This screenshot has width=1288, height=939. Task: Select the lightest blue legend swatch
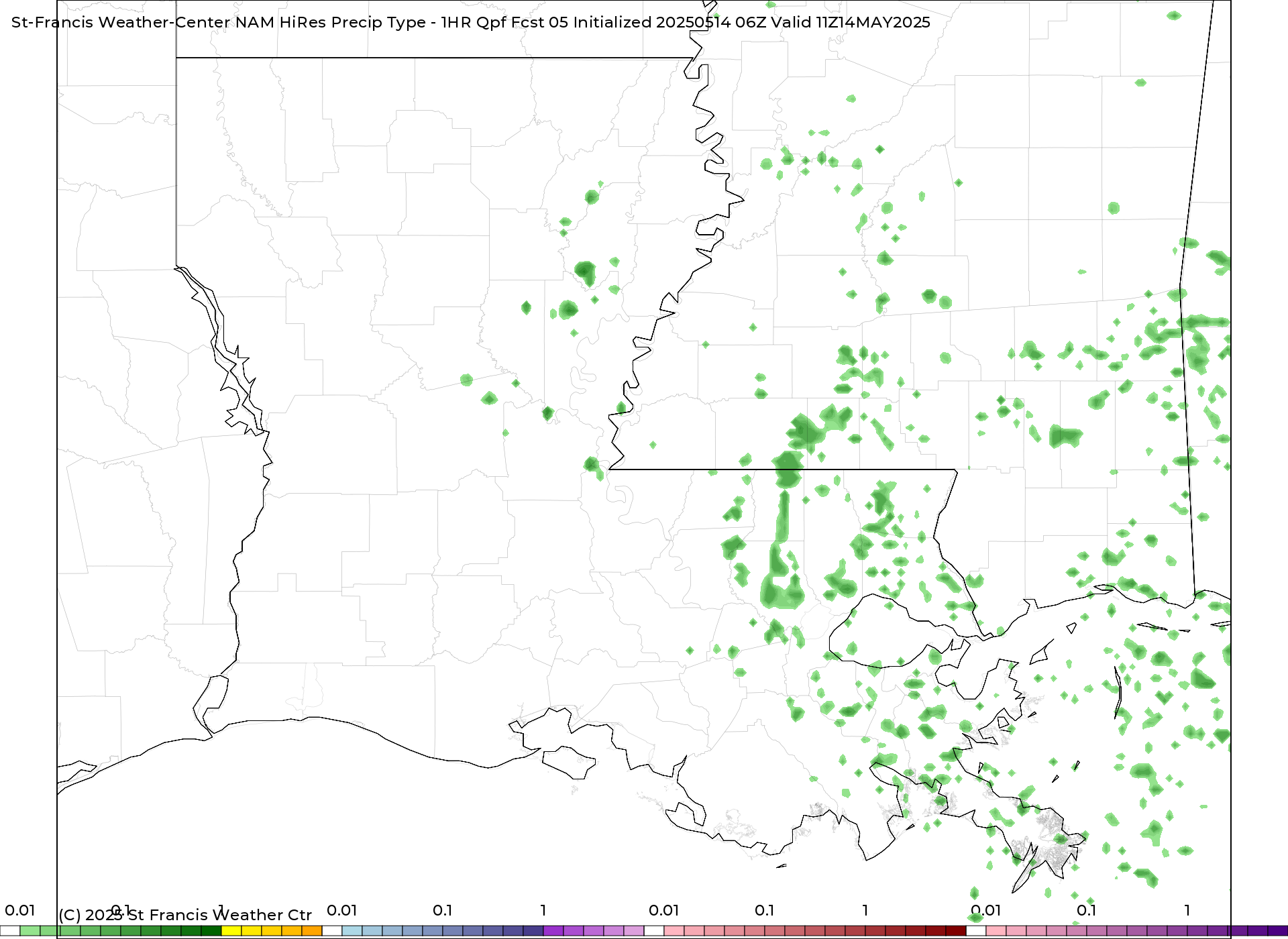coord(352,931)
